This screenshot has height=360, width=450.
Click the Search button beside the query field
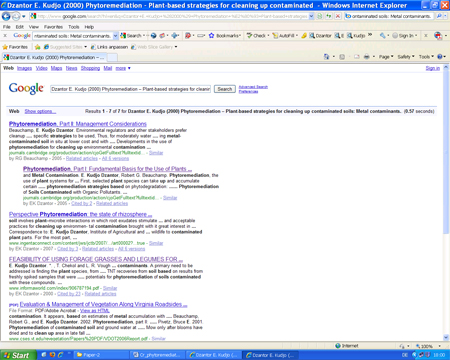225,89
